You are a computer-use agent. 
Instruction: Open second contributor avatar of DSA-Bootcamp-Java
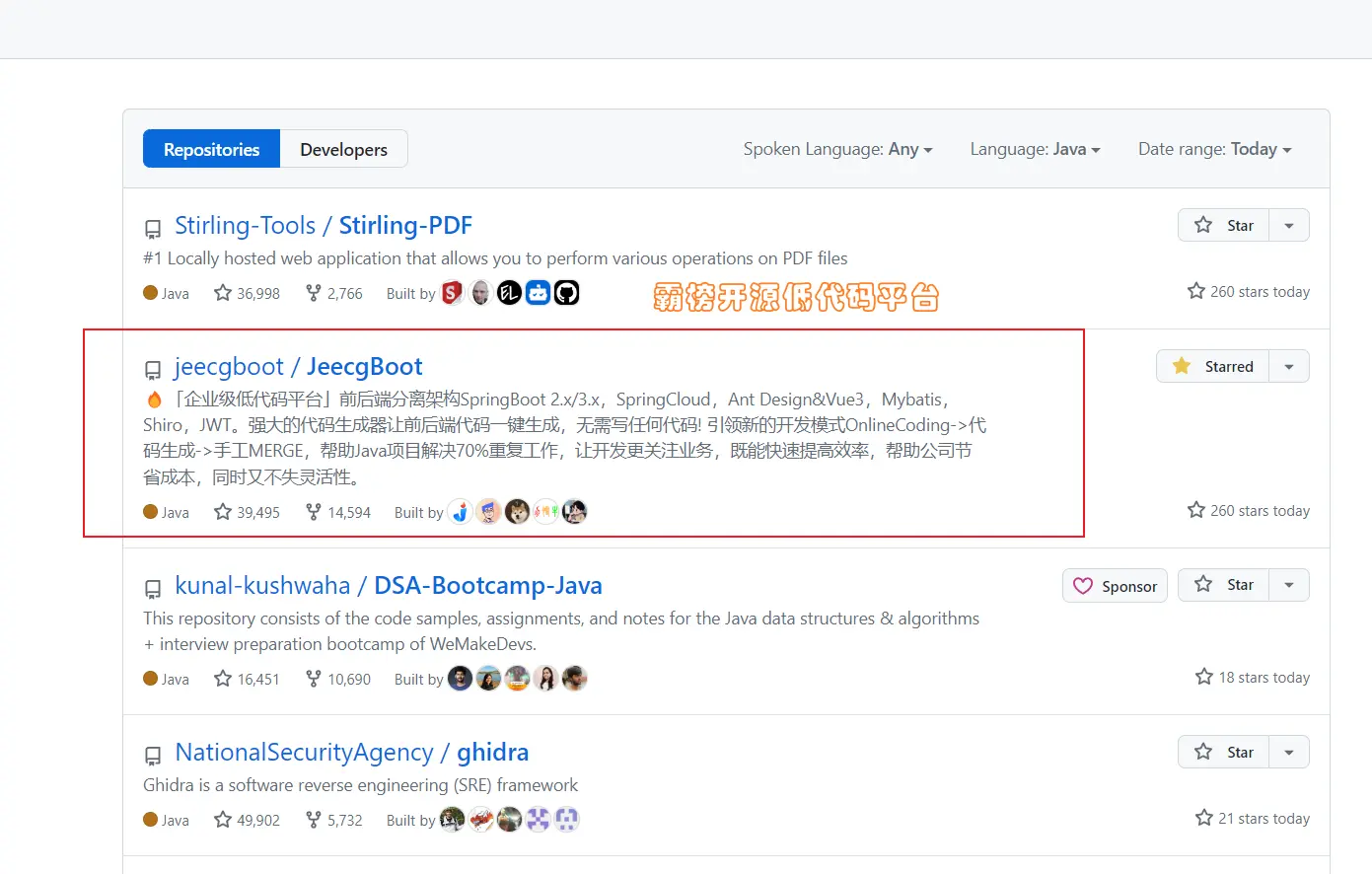(488, 679)
